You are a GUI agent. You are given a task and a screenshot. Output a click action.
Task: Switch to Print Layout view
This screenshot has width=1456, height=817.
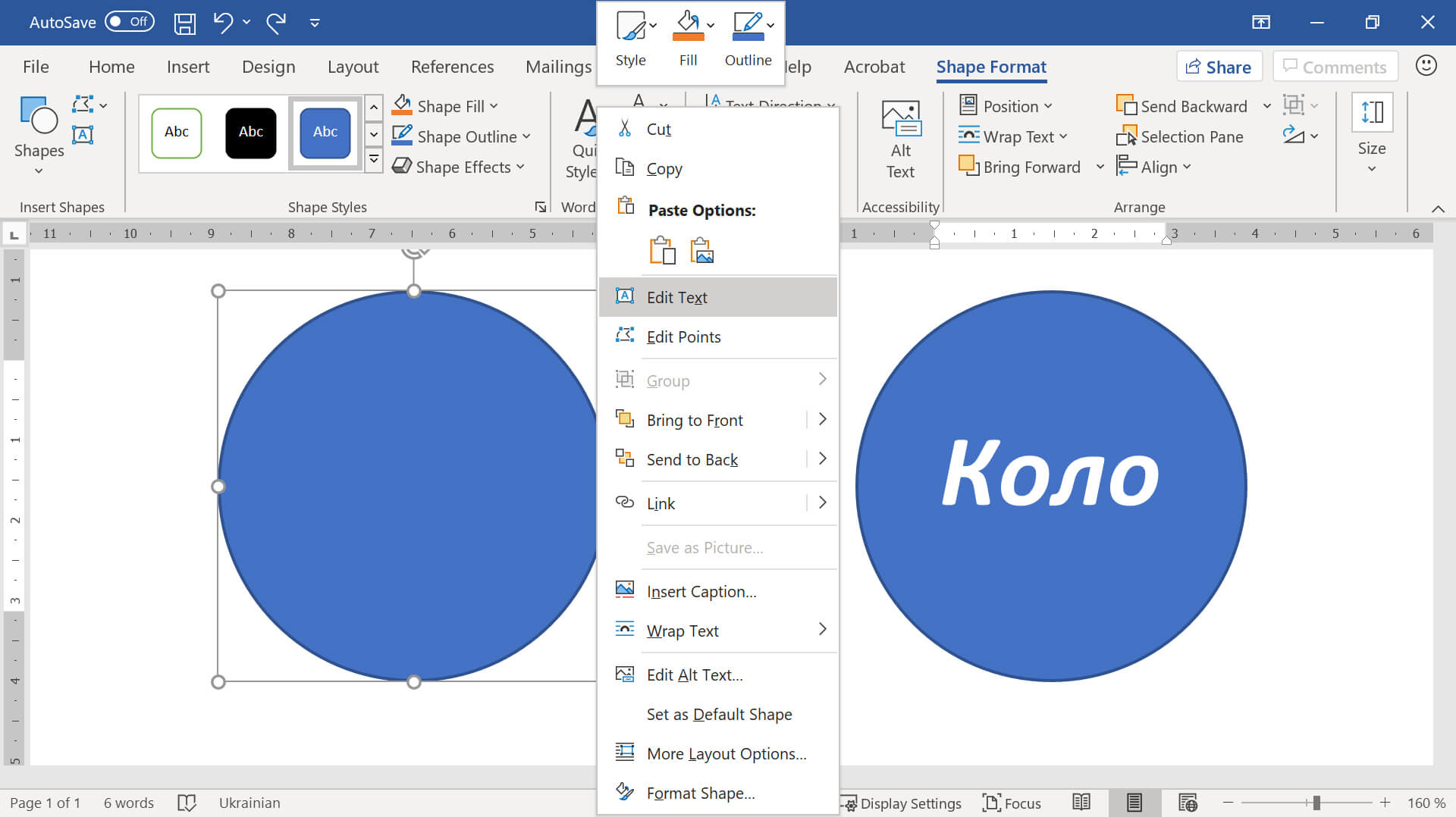[x=1134, y=803]
